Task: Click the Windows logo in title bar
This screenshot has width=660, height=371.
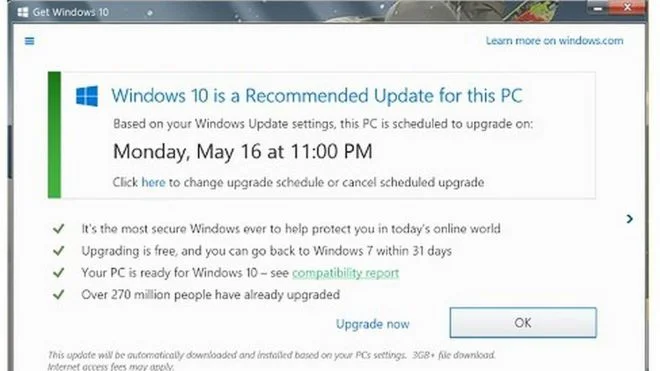Action: tap(23, 12)
